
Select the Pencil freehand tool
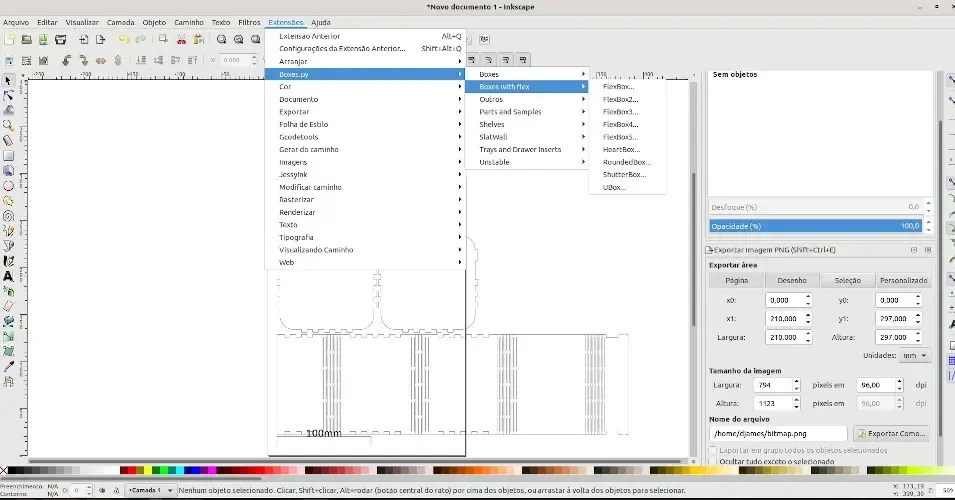(8, 231)
